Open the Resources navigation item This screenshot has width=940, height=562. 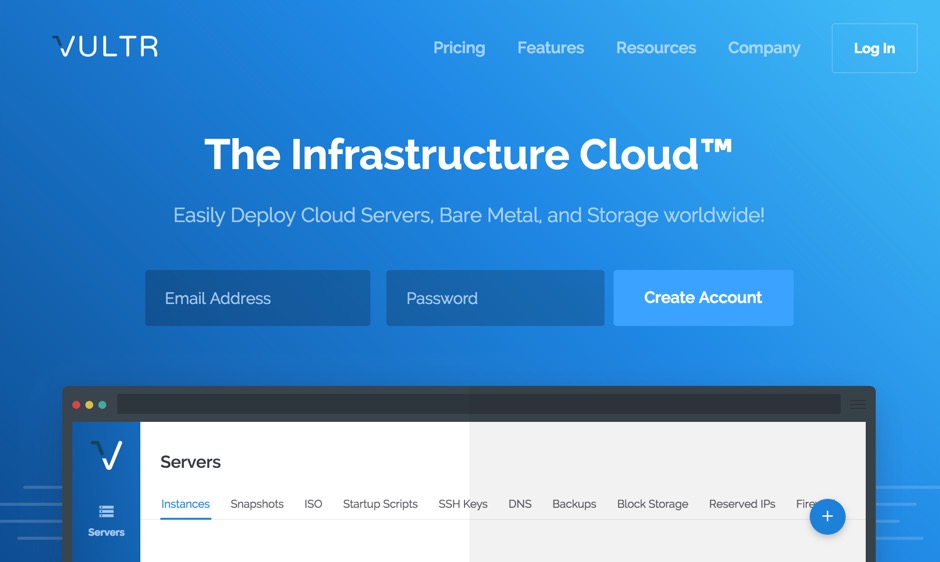tap(656, 48)
